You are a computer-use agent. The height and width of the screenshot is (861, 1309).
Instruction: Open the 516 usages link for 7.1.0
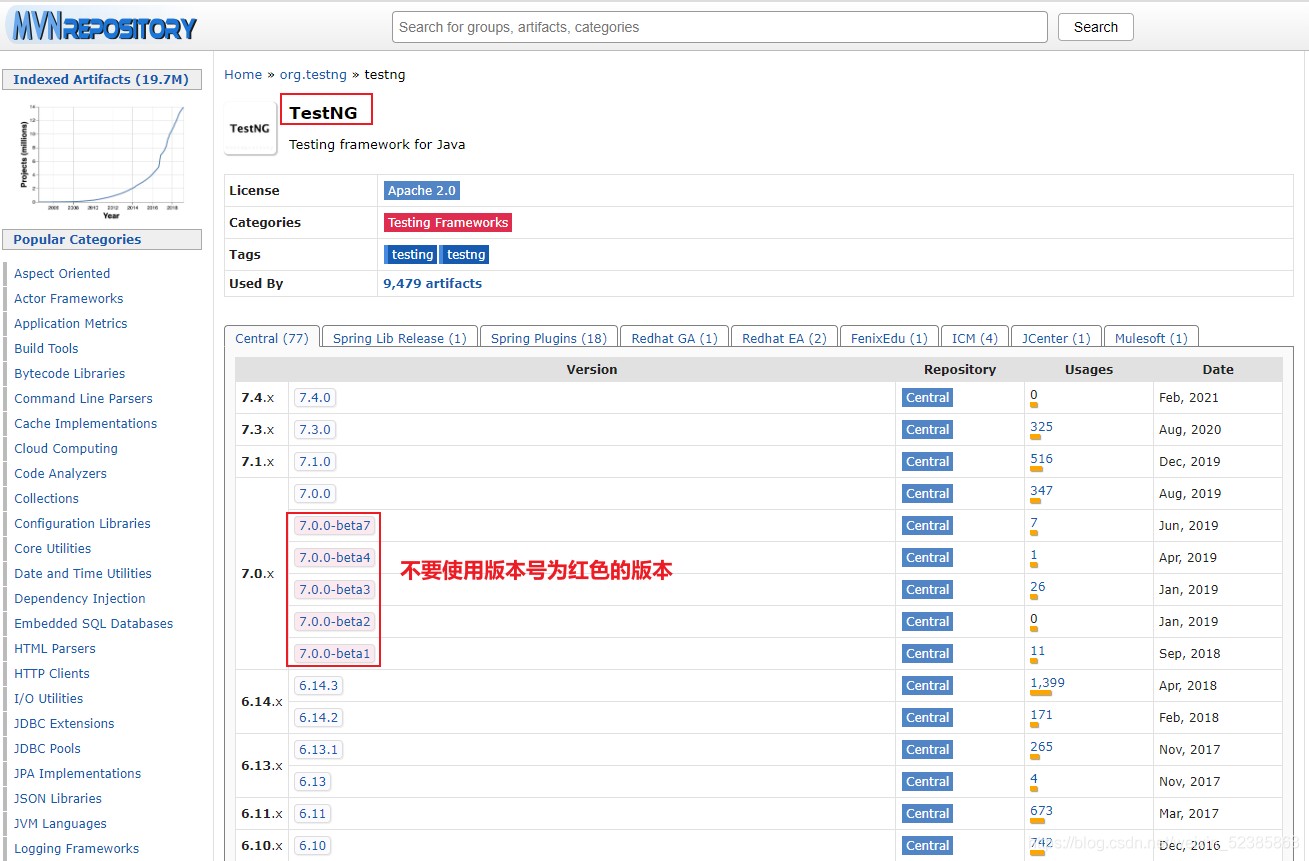(x=1041, y=459)
